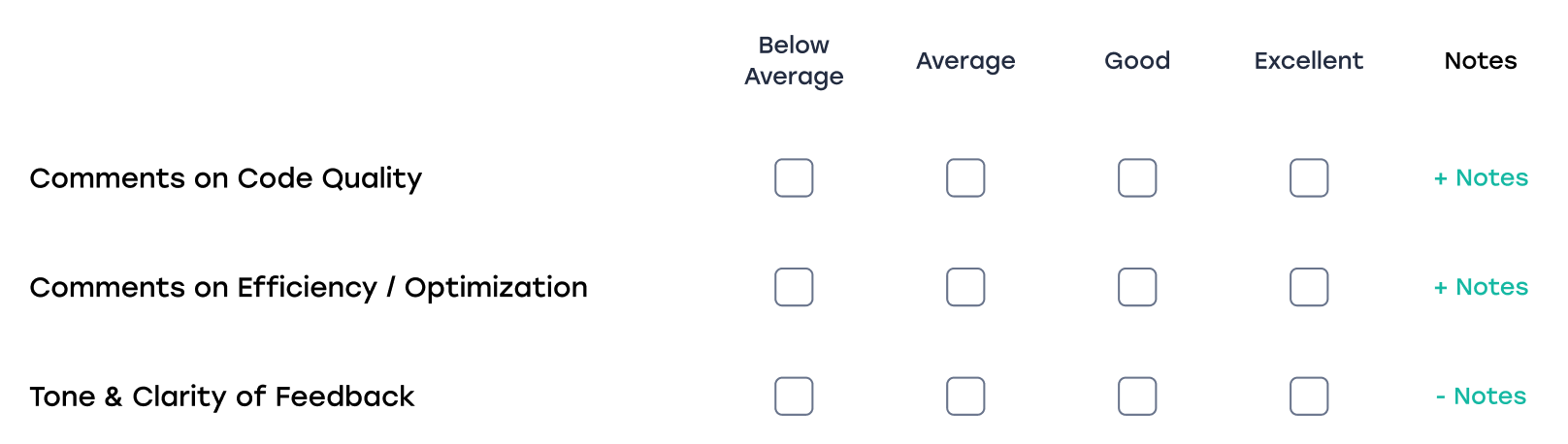
Task: Click the Below Average column header
Action: (x=794, y=61)
